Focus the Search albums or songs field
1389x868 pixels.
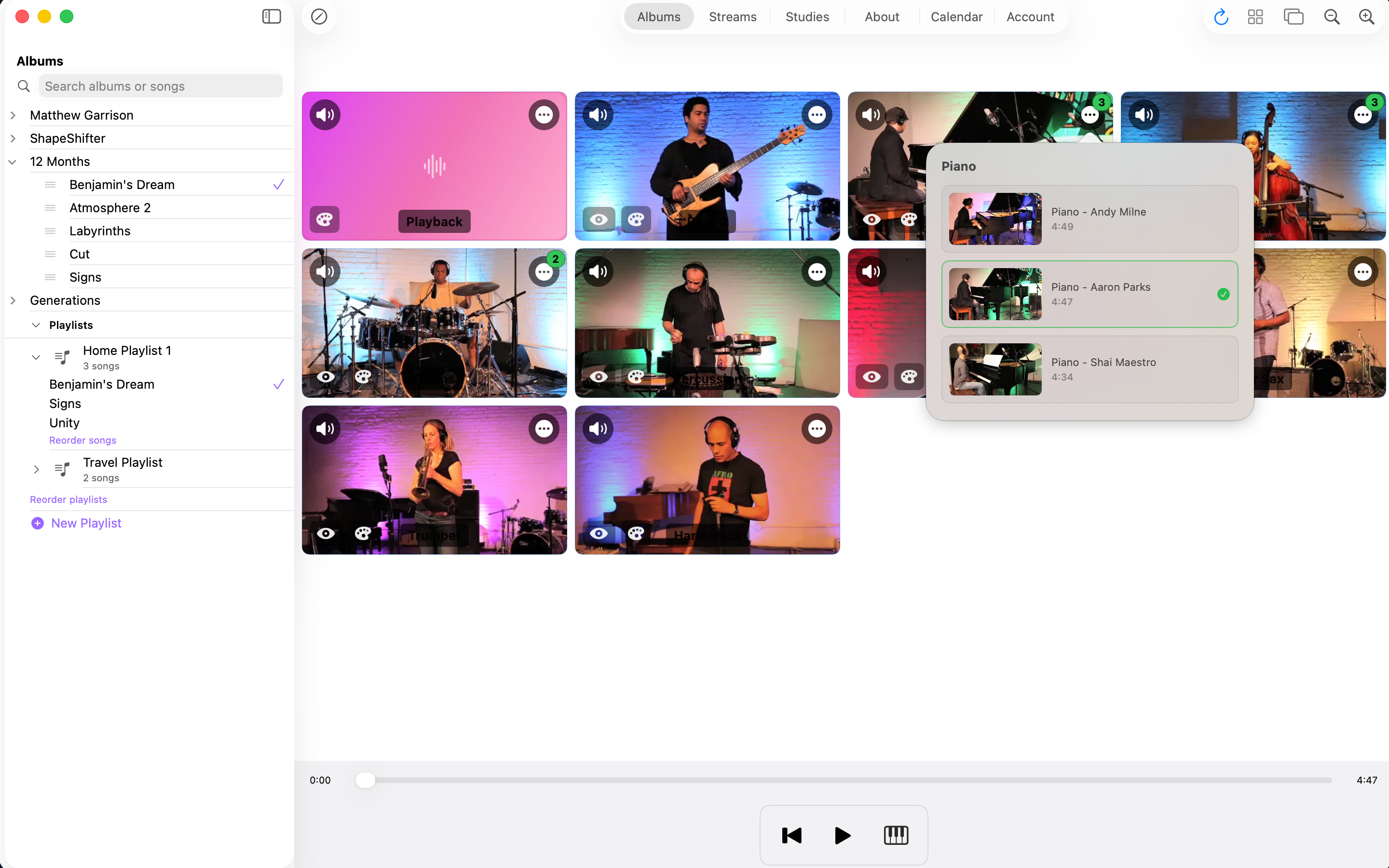point(161,86)
